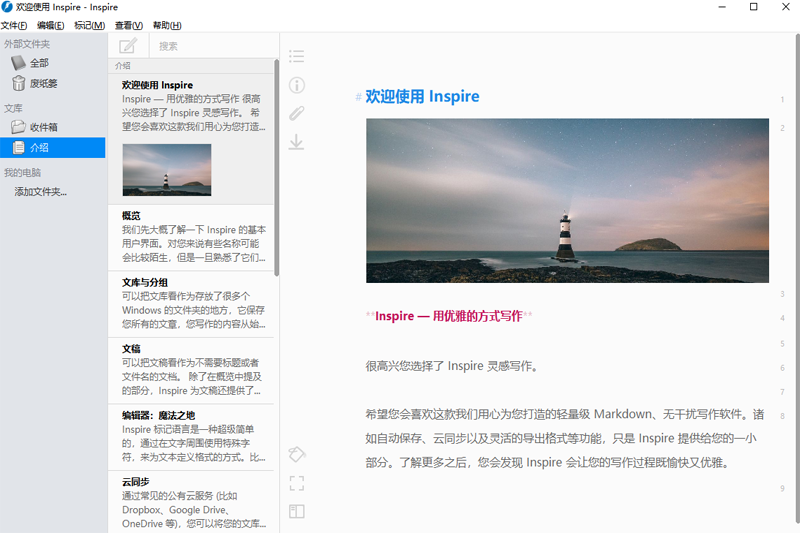This screenshot has width=800, height=533.
Task: Select 收件箱 inbox in library
Action: pyautogui.click(x=42, y=127)
